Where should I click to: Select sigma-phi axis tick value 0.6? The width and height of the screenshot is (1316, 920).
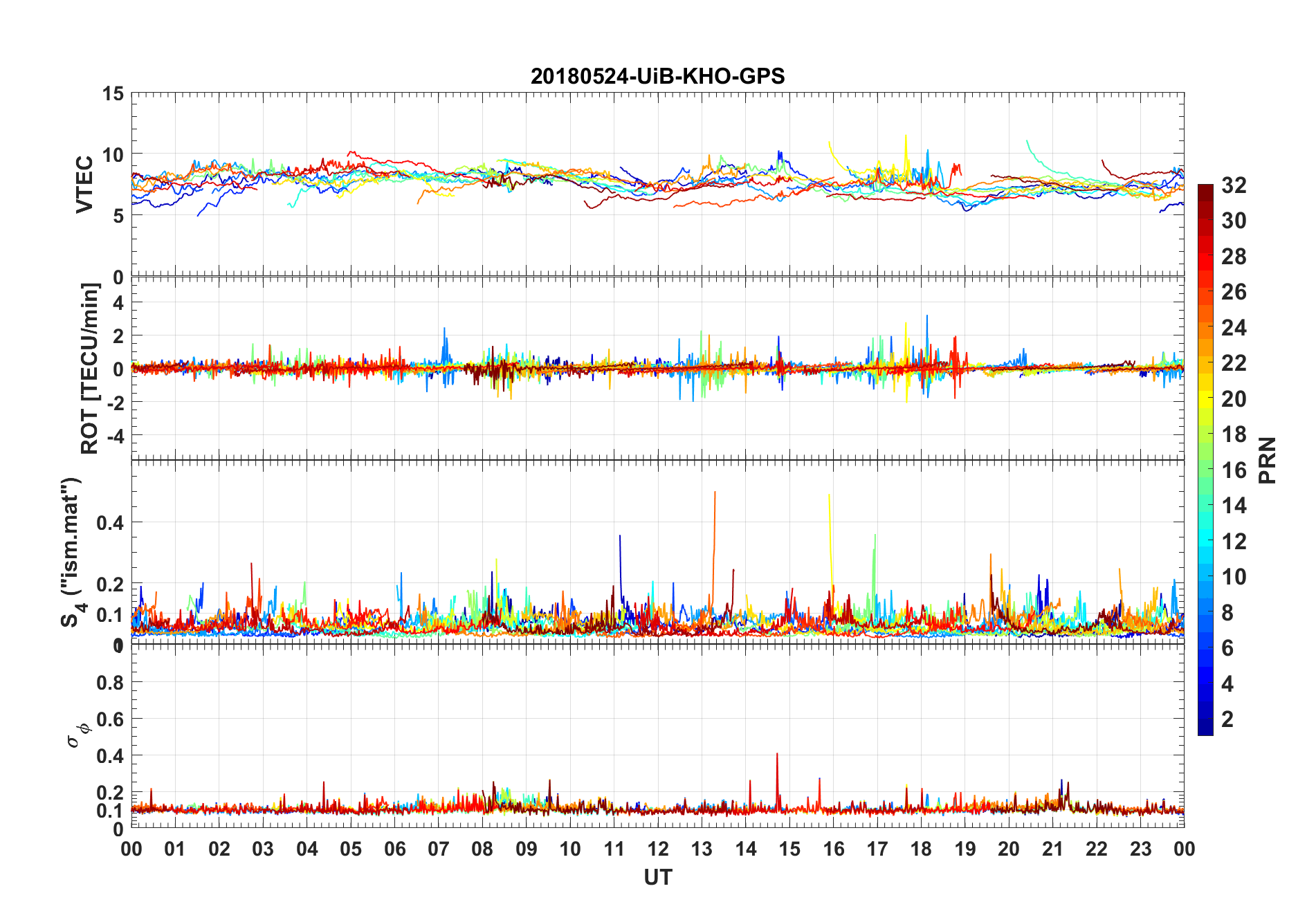pos(110,719)
